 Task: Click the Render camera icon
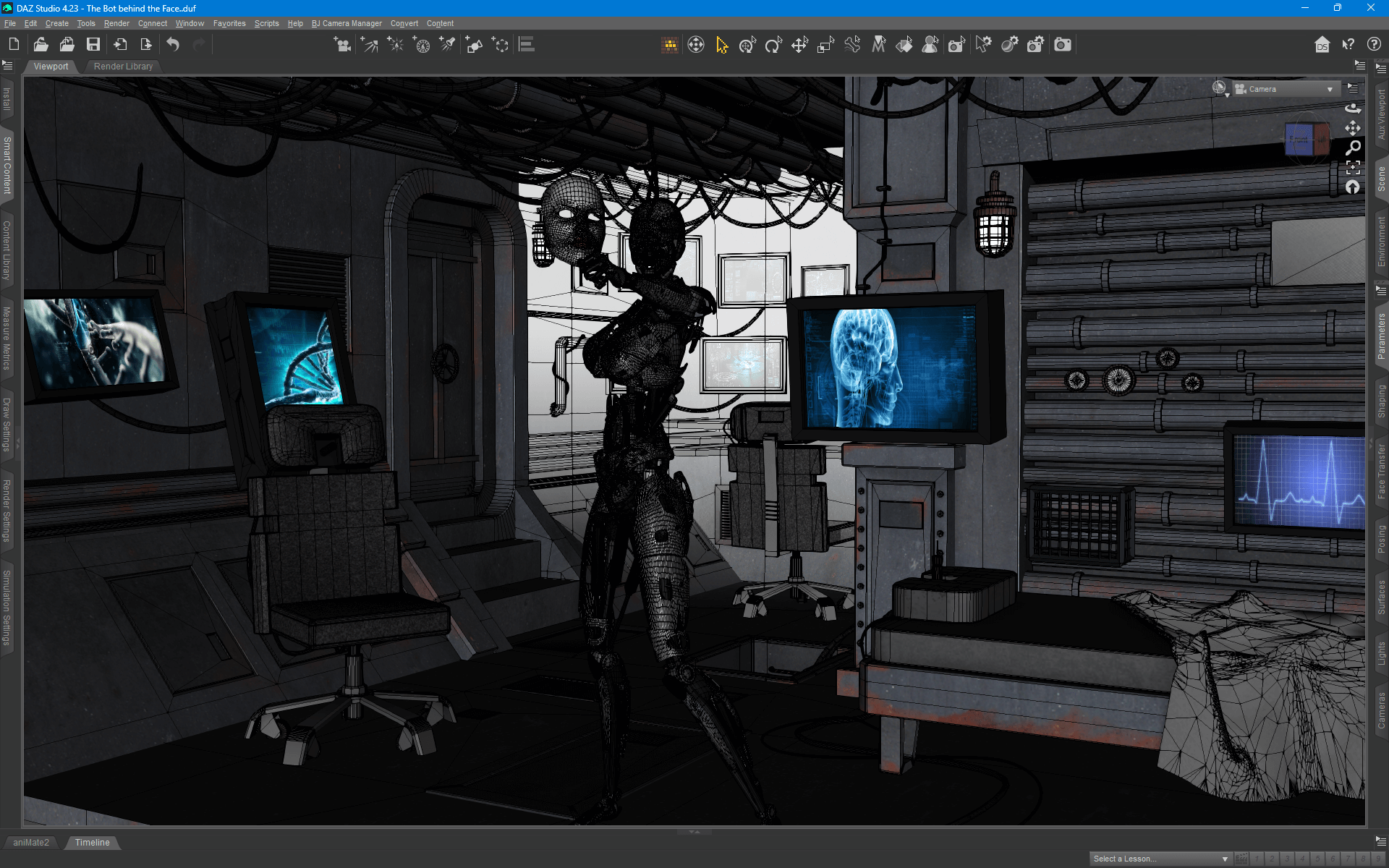(1062, 45)
